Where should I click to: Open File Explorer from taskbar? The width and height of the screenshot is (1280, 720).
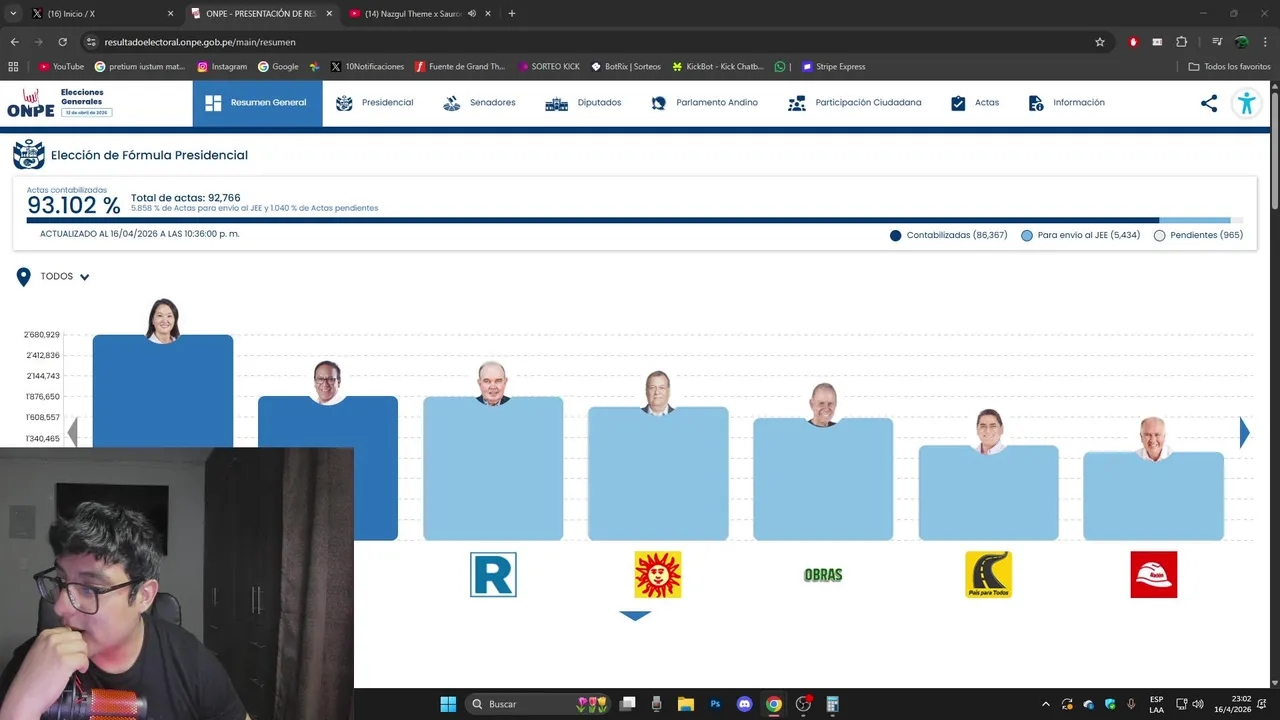pos(686,704)
